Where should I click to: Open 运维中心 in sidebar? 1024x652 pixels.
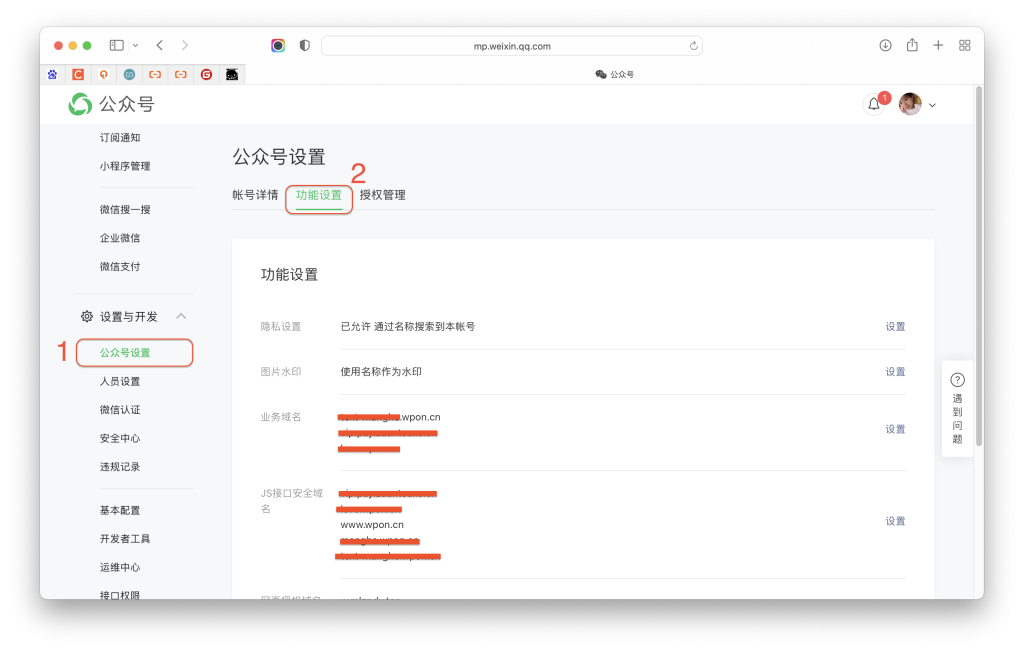coord(120,567)
